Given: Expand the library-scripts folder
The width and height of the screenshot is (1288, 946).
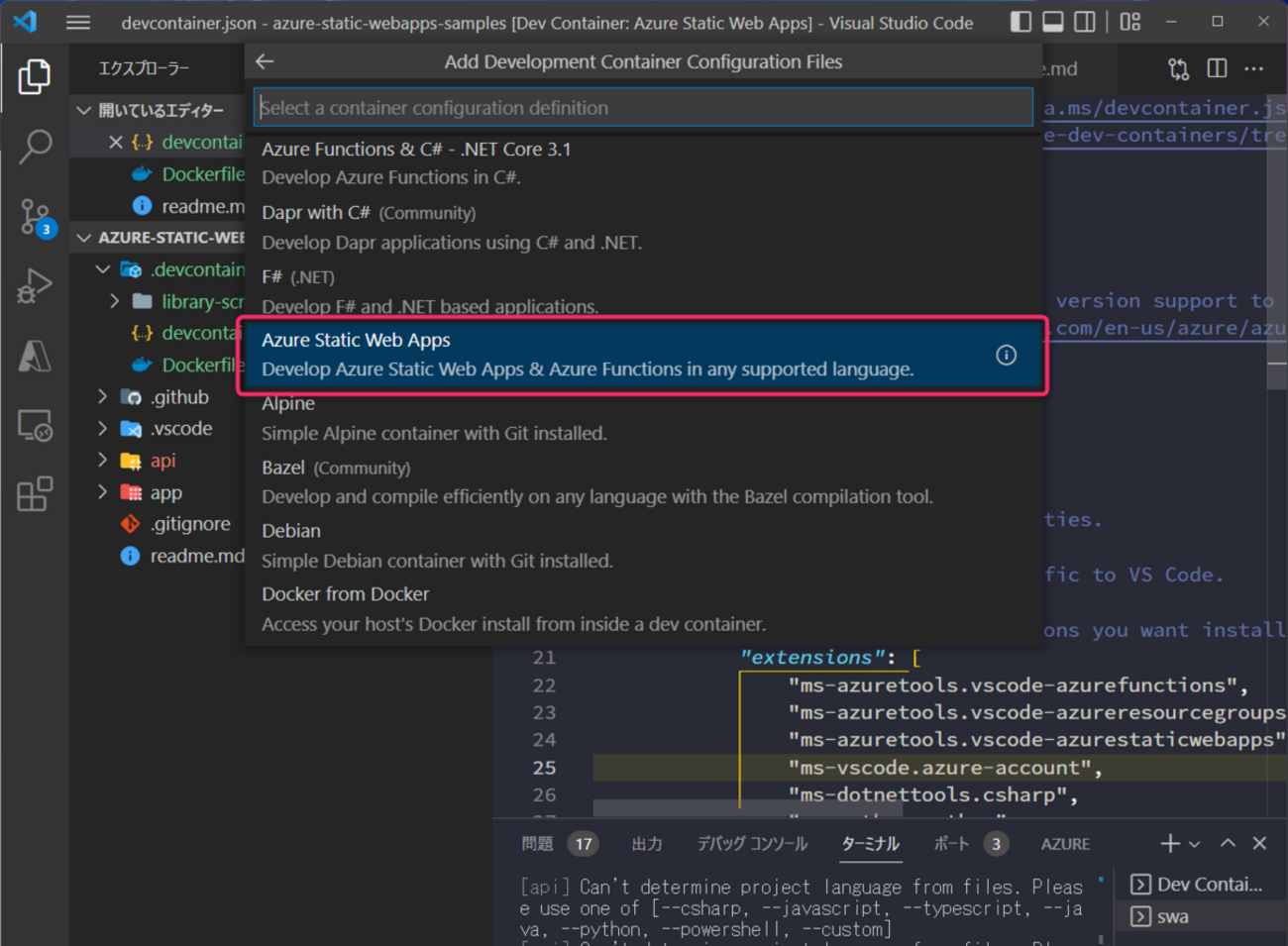Looking at the screenshot, I should click(x=115, y=301).
